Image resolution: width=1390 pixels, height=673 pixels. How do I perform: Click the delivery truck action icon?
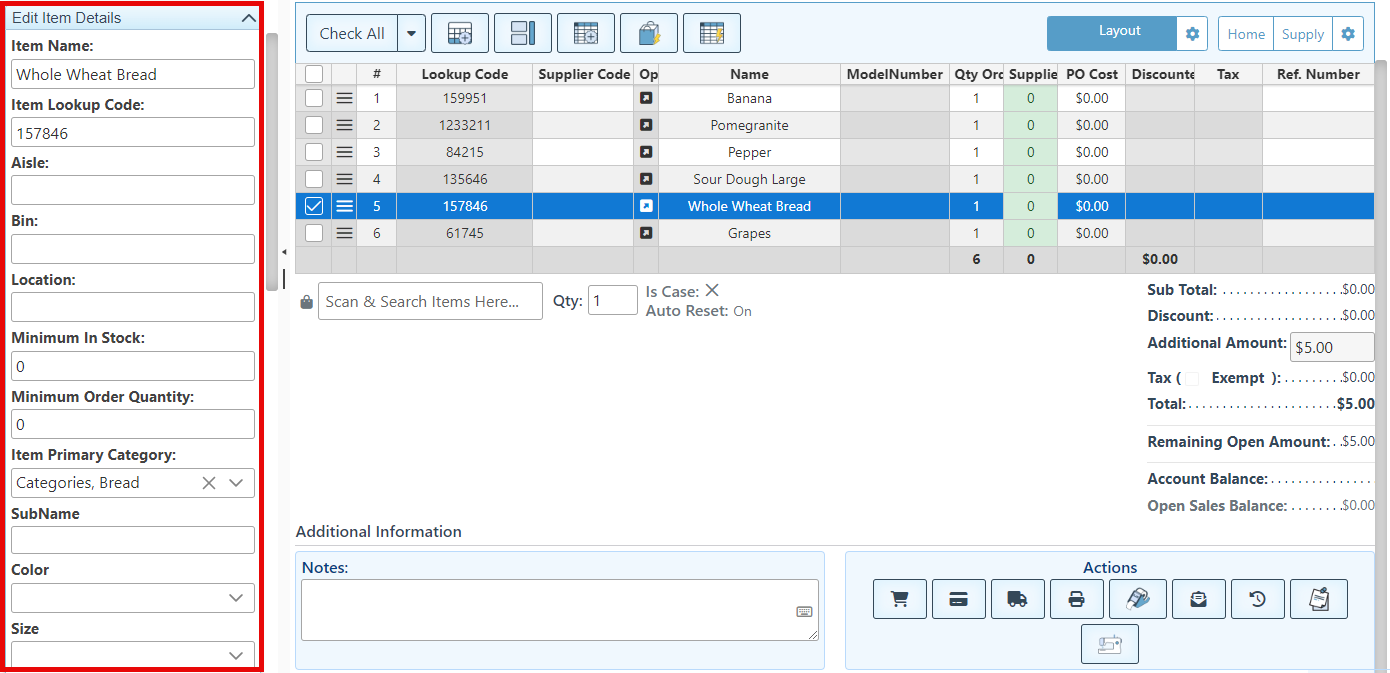coord(1017,599)
